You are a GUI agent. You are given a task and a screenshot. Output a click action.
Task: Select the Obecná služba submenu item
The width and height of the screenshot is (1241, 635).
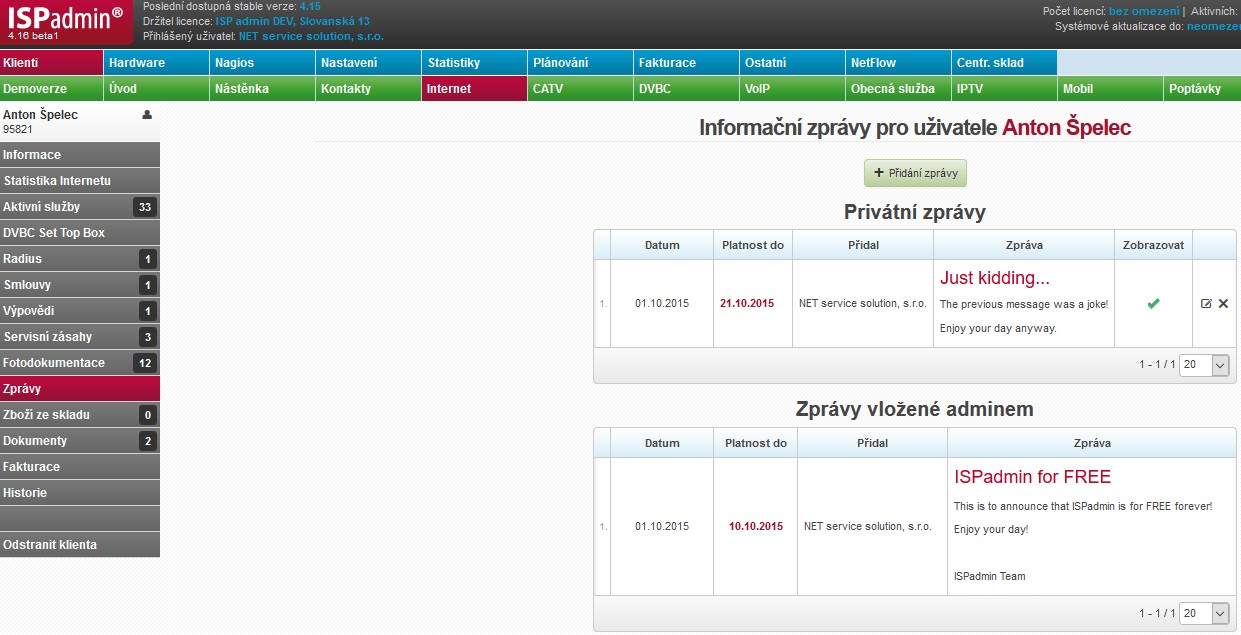point(899,88)
